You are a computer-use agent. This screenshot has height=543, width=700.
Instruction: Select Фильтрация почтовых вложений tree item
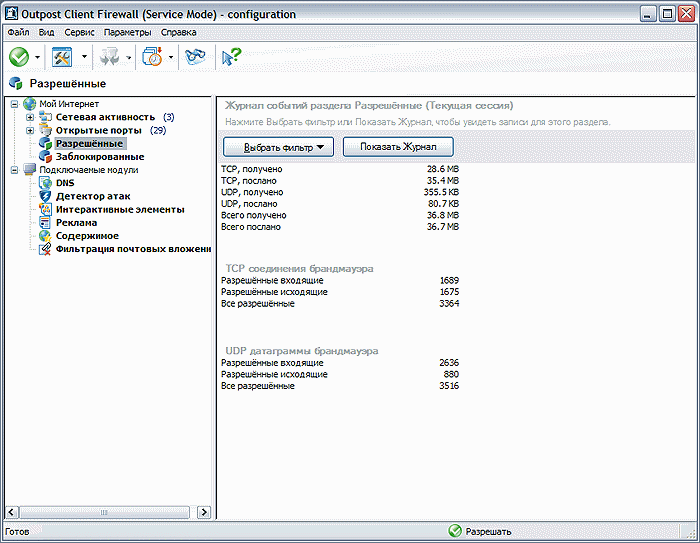click(x=133, y=249)
